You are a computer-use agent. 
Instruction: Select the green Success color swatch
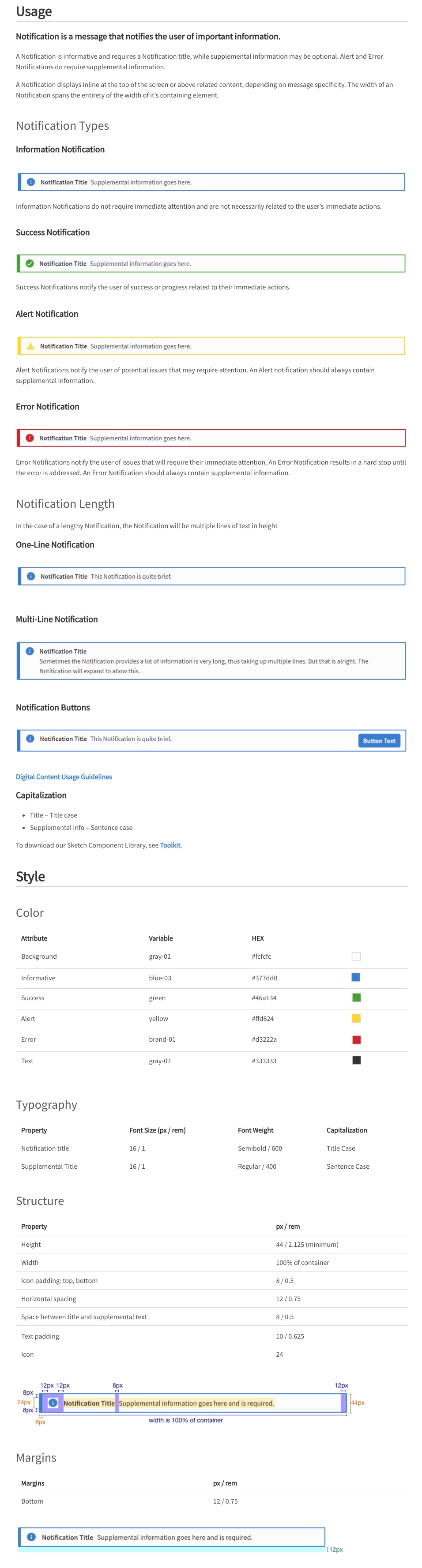click(x=356, y=998)
